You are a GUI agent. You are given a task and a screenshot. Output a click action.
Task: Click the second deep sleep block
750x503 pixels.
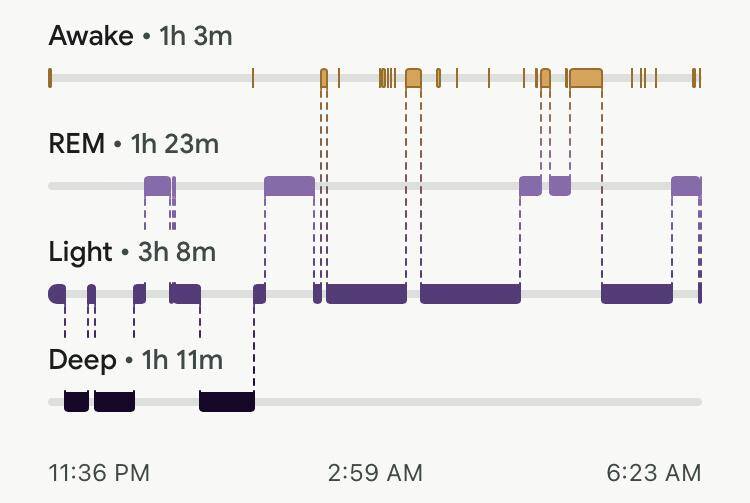[x=114, y=402]
